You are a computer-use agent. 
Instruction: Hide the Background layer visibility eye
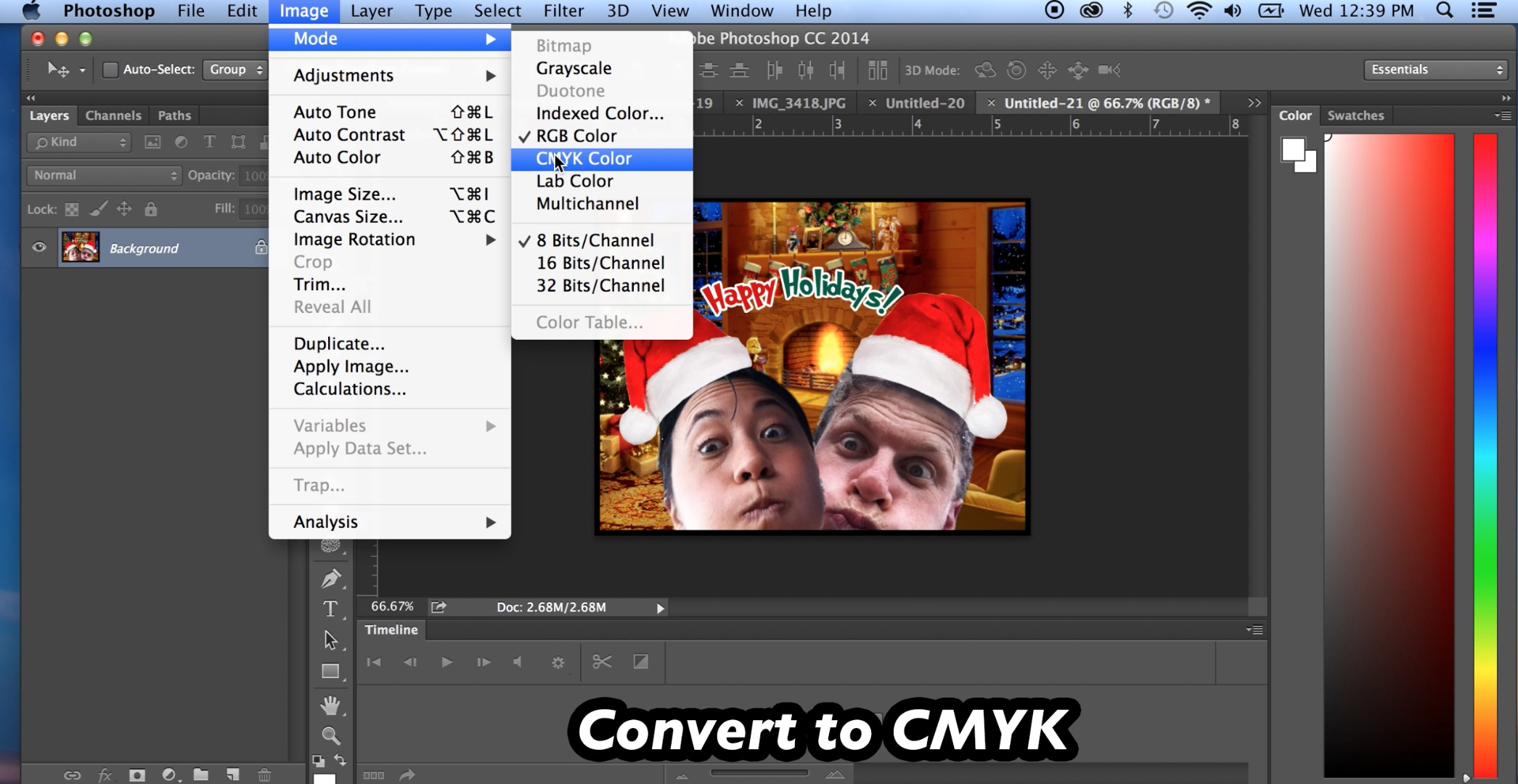pyautogui.click(x=39, y=248)
